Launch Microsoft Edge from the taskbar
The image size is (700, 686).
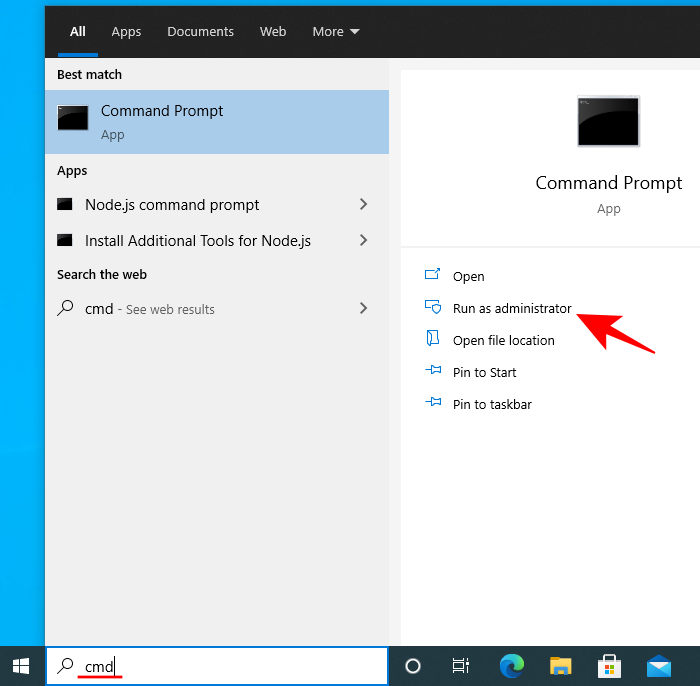pos(511,666)
